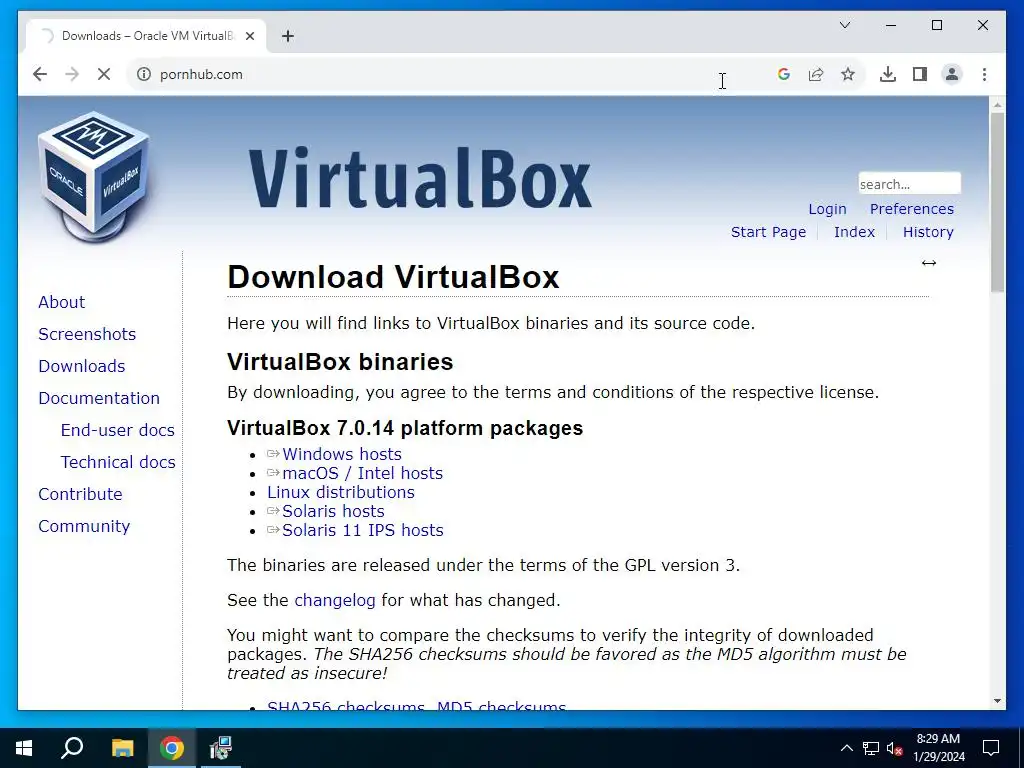Click the page vertical scrollbar thumb
This screenshot has width=1024, height=768.
[997, 201]
